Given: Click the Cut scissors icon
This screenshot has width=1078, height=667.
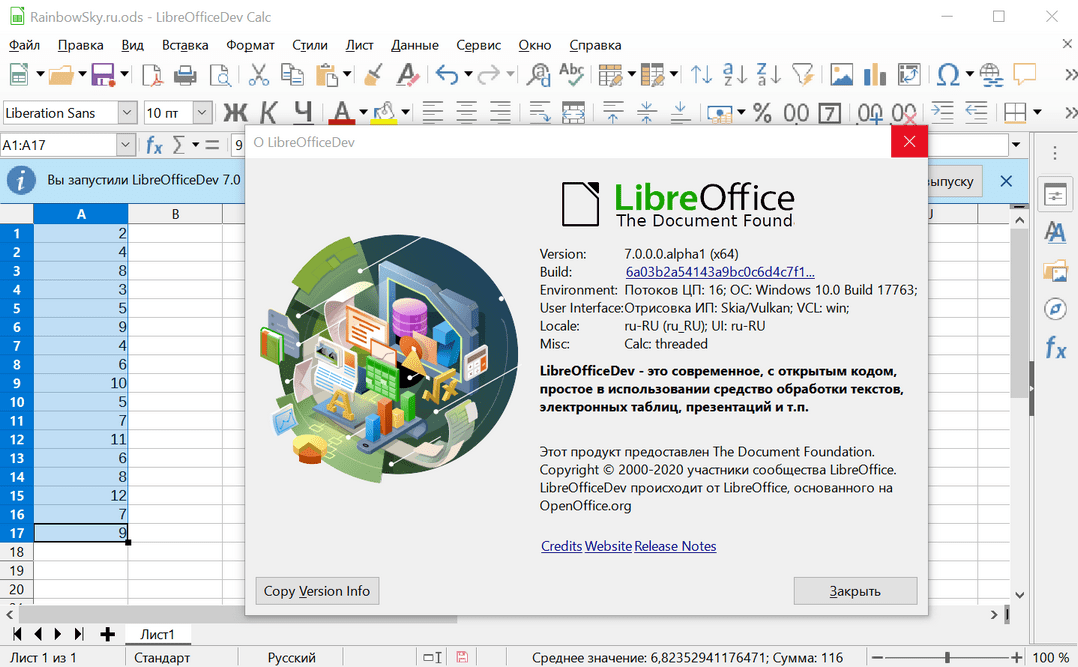Looking at the screenshot, I should pyautogui.click(x=259, y=75).
